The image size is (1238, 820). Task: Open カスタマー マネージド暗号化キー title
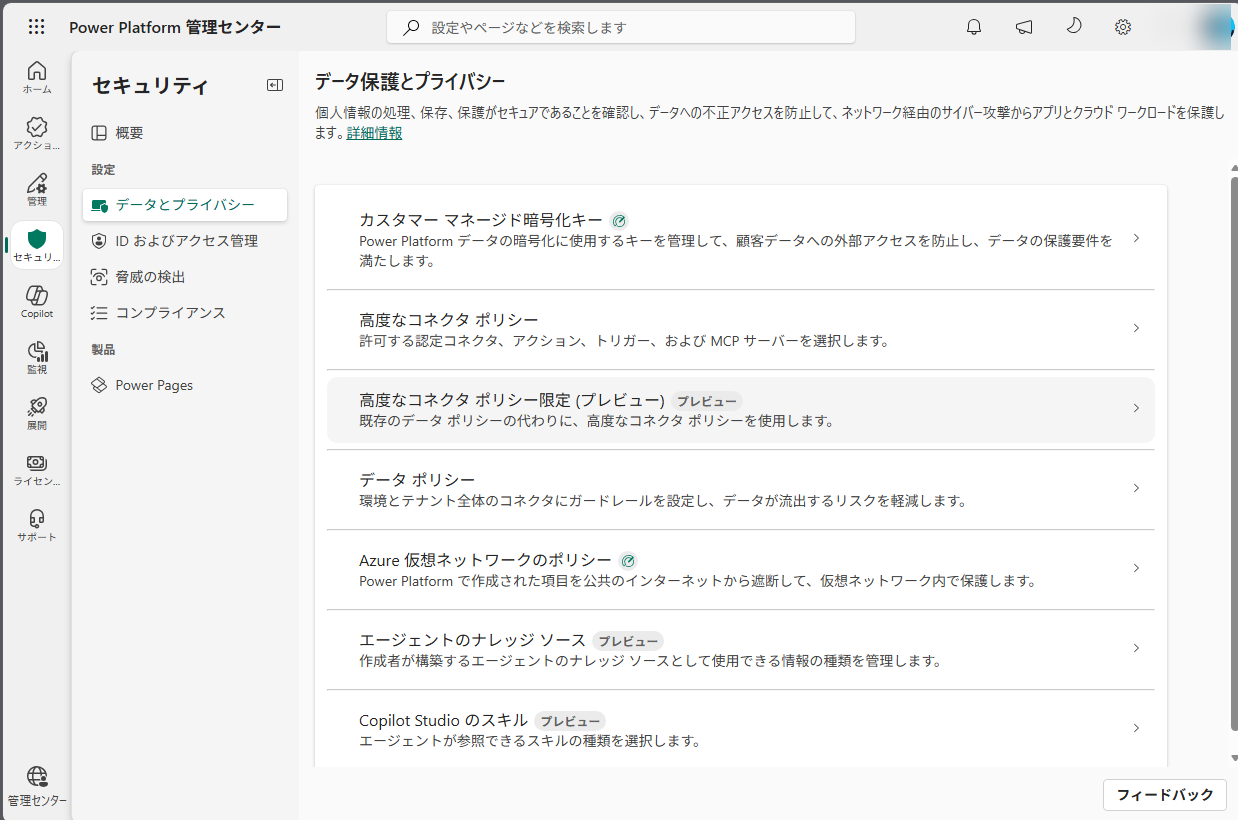click(481, 220)
